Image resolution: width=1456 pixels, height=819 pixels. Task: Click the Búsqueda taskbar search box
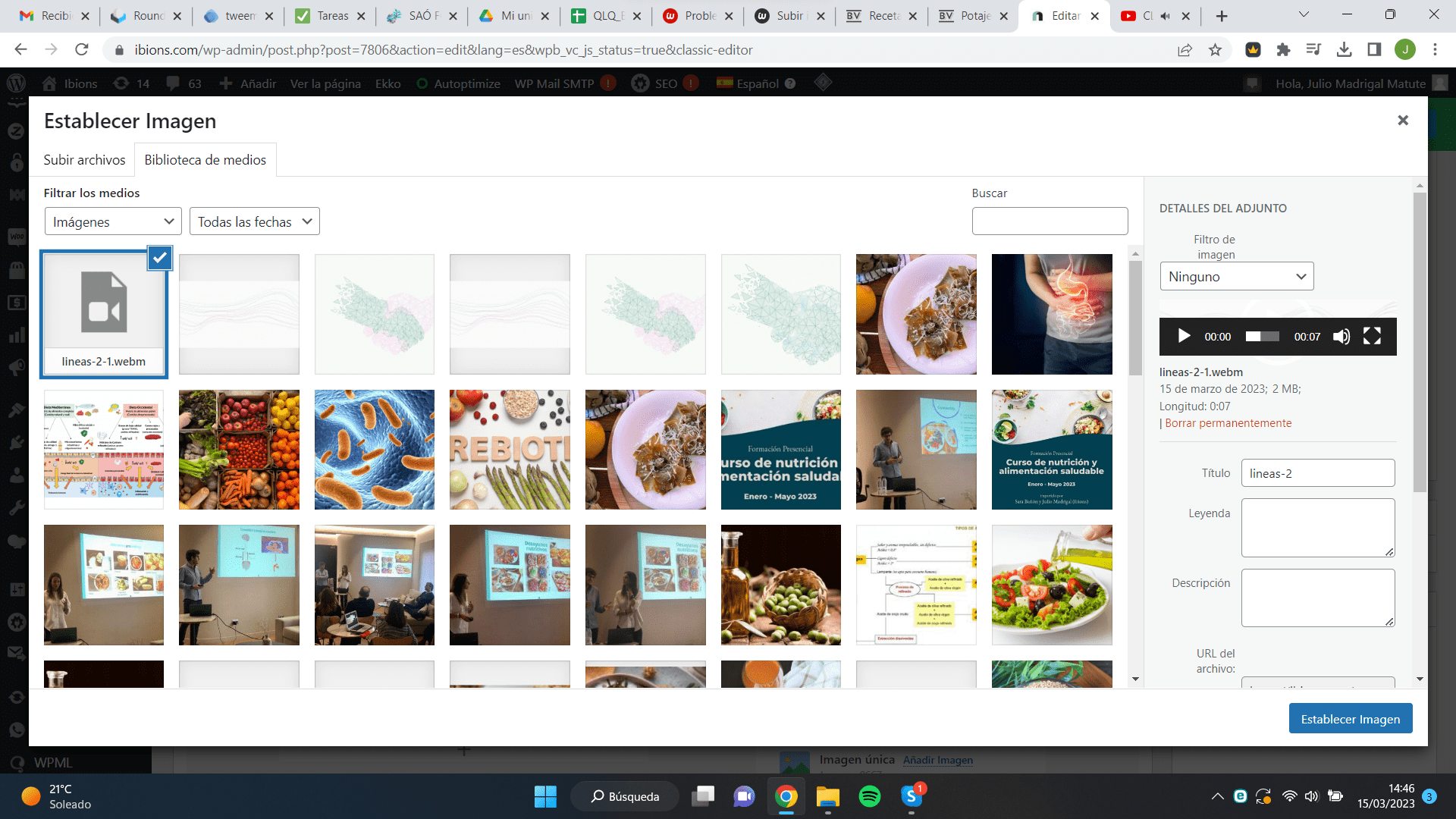[625, 796]
